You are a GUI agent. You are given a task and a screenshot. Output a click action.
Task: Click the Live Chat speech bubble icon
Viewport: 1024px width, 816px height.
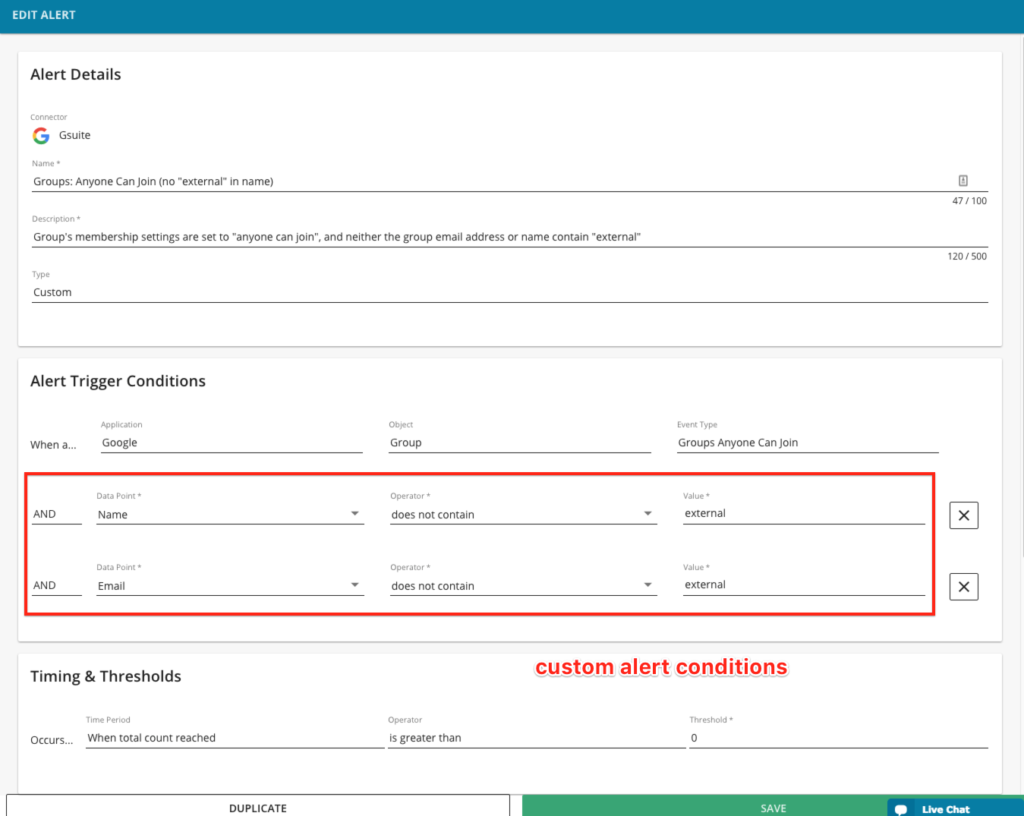pyautogui.click(x=901, y=809)
